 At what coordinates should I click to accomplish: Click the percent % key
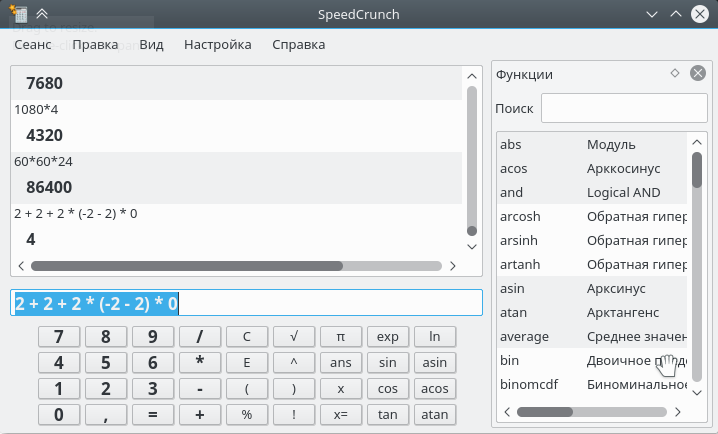click(247, 415)
